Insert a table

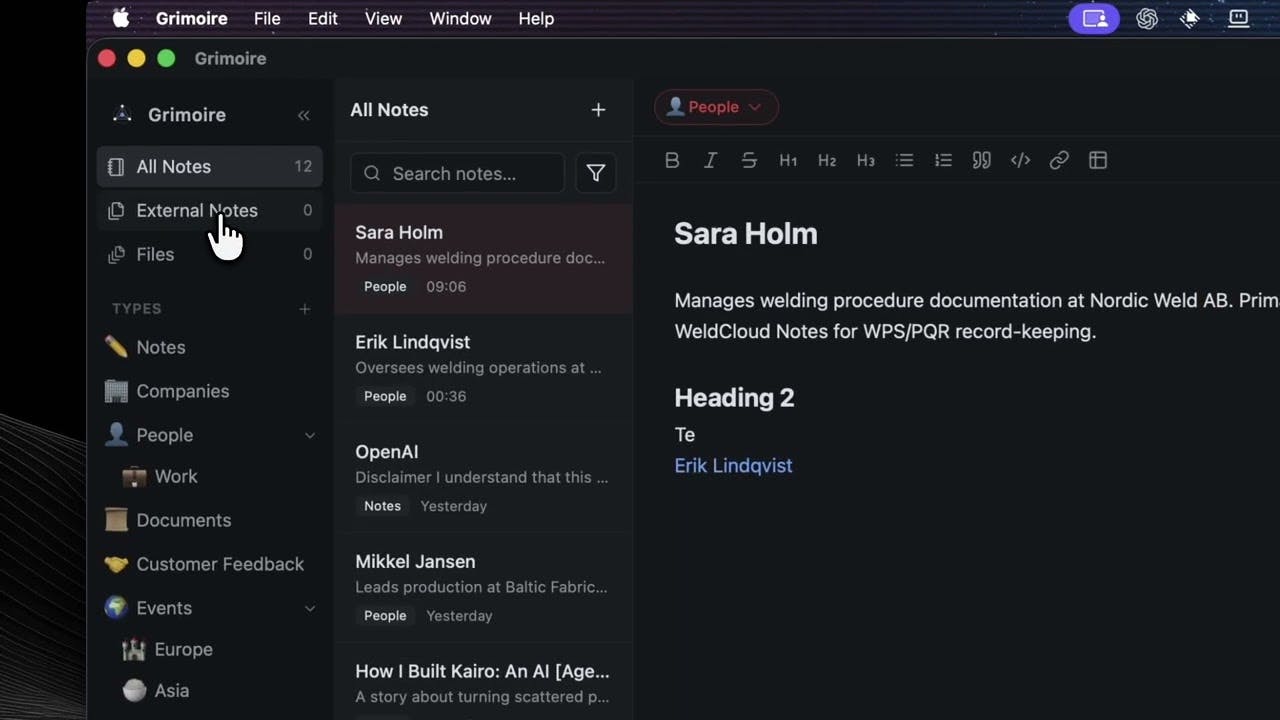click(1098, 160)
